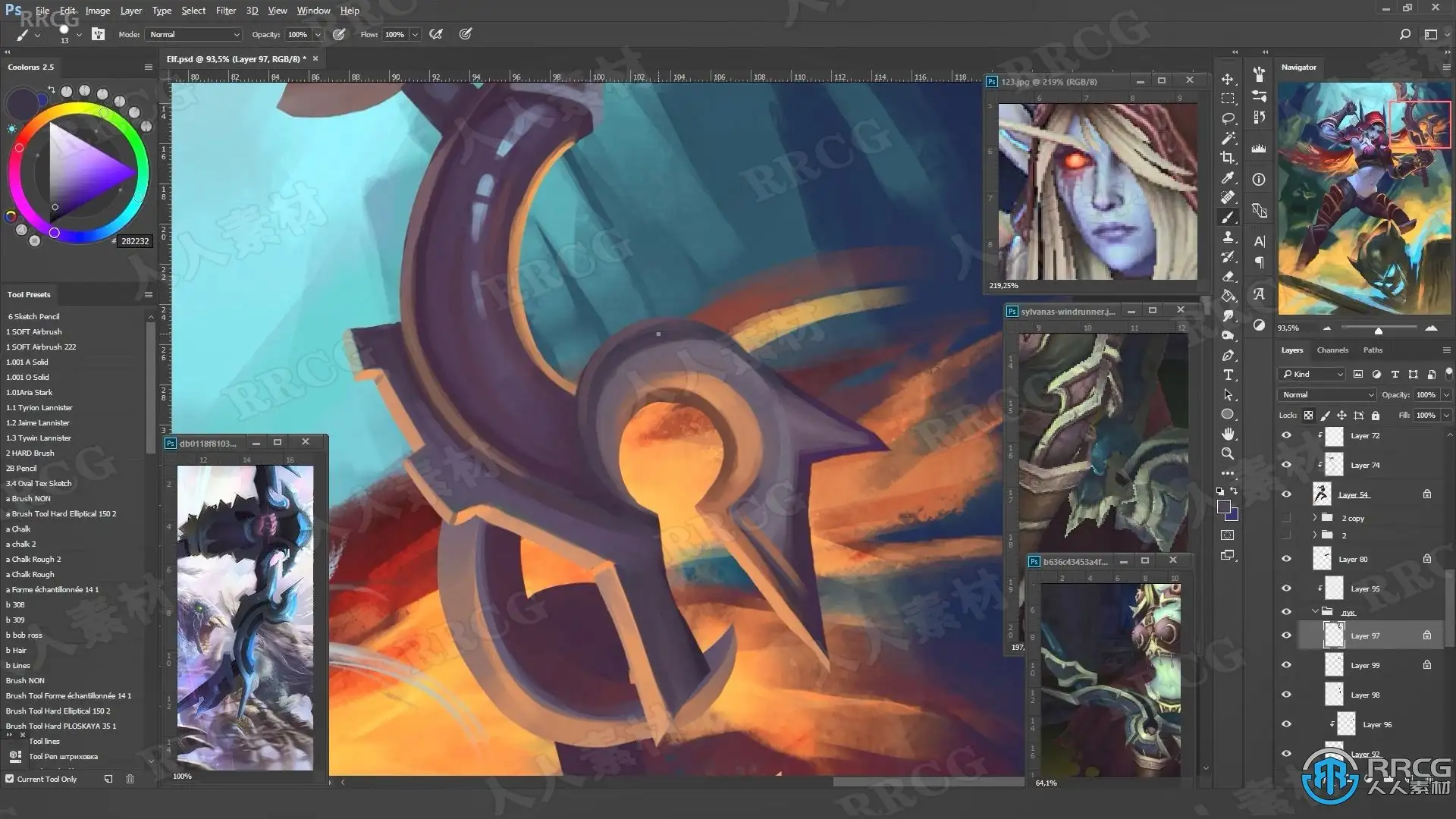This screenshot has height=819, width=1456.
Task: Select the Healing Brush tool
Action: [x=1228, y=198]
